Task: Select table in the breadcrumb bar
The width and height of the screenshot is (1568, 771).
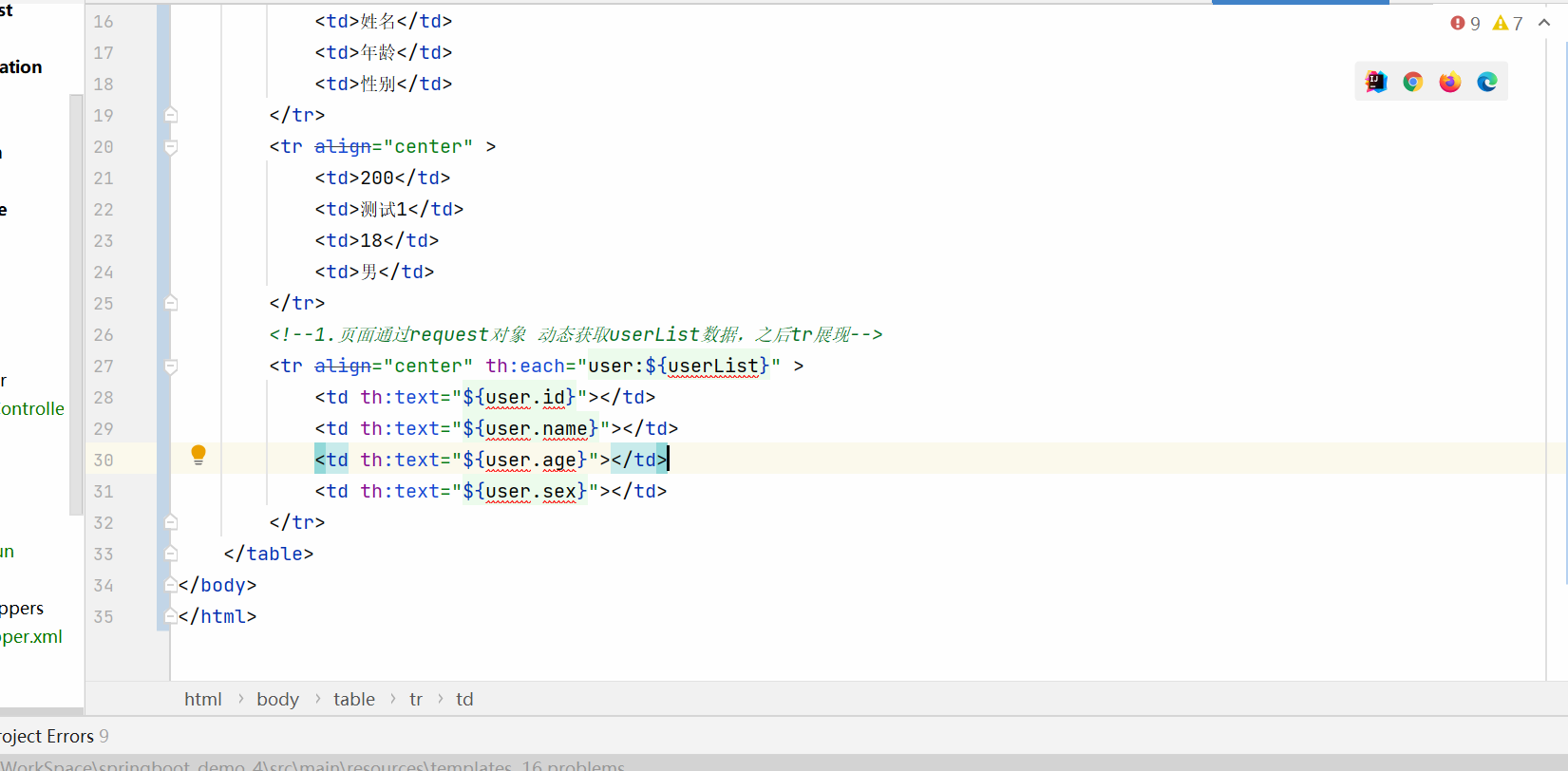Action: click(x=354, y=699)
